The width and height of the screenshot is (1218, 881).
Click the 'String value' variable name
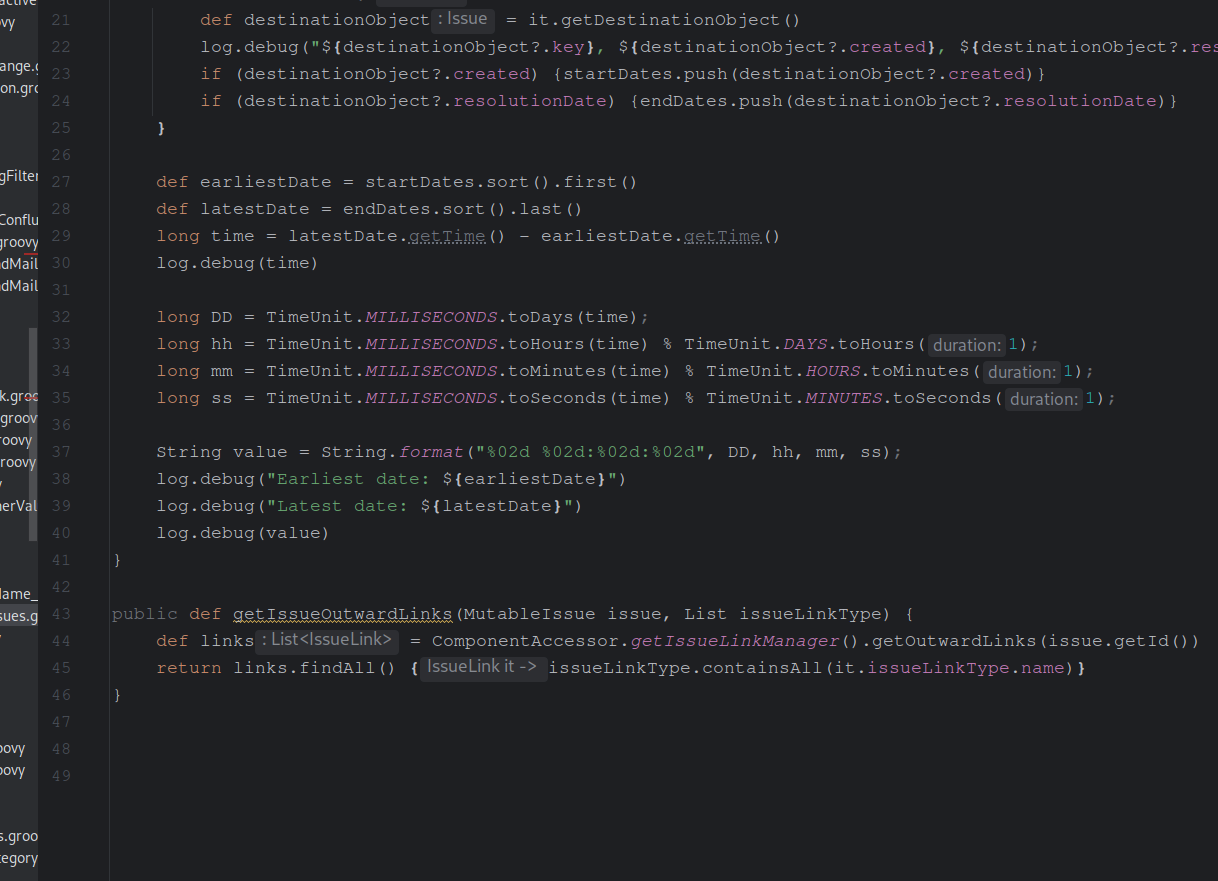coord(259,452)
